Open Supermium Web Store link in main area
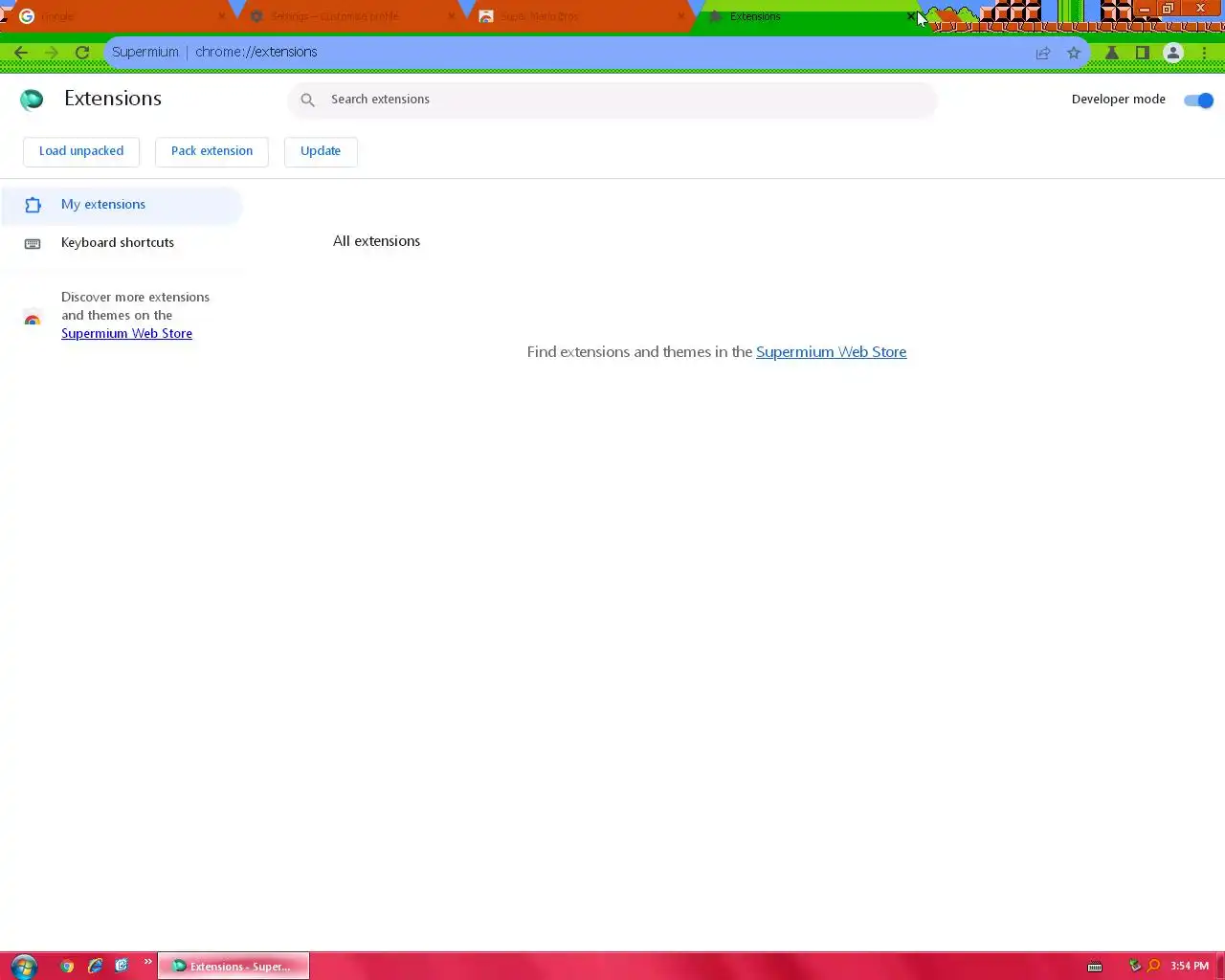Image resolution: width=1225 pixels, height=980 pixels. coord(831,352)
